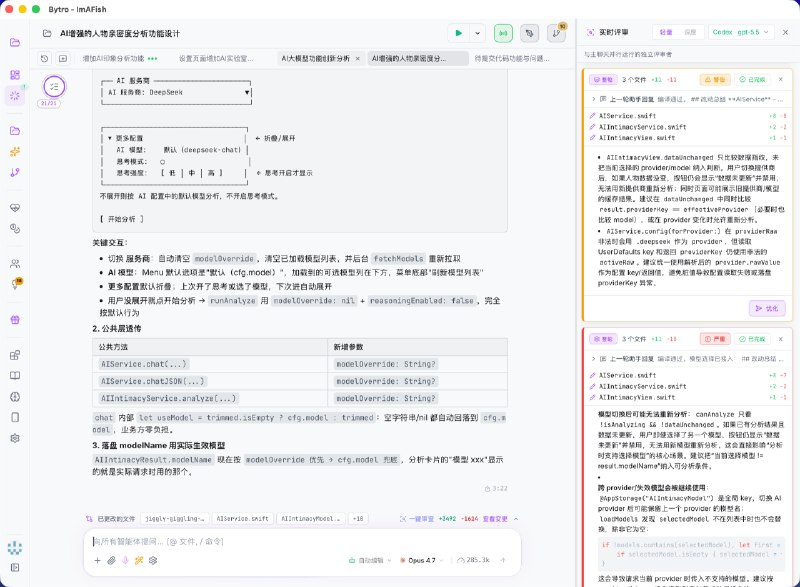Select the active AI增强的人物亲密度分 tab
The image size is (800, 587).
(x=417, y=59)
